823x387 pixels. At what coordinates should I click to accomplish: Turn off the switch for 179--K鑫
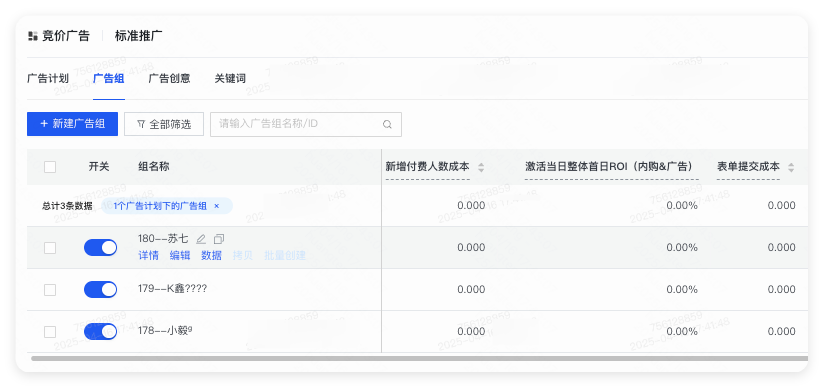100,289
